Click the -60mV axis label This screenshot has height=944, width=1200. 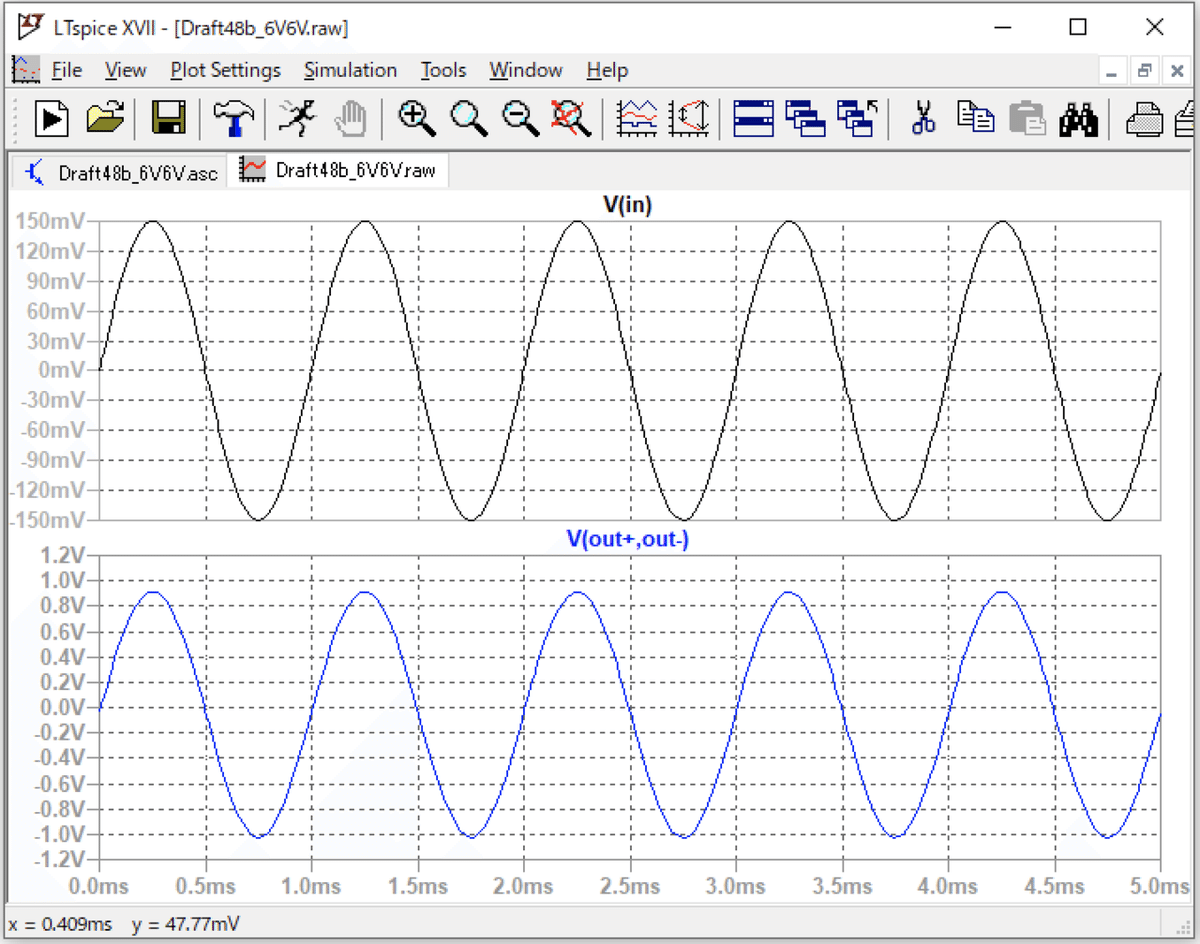point(51,430)
